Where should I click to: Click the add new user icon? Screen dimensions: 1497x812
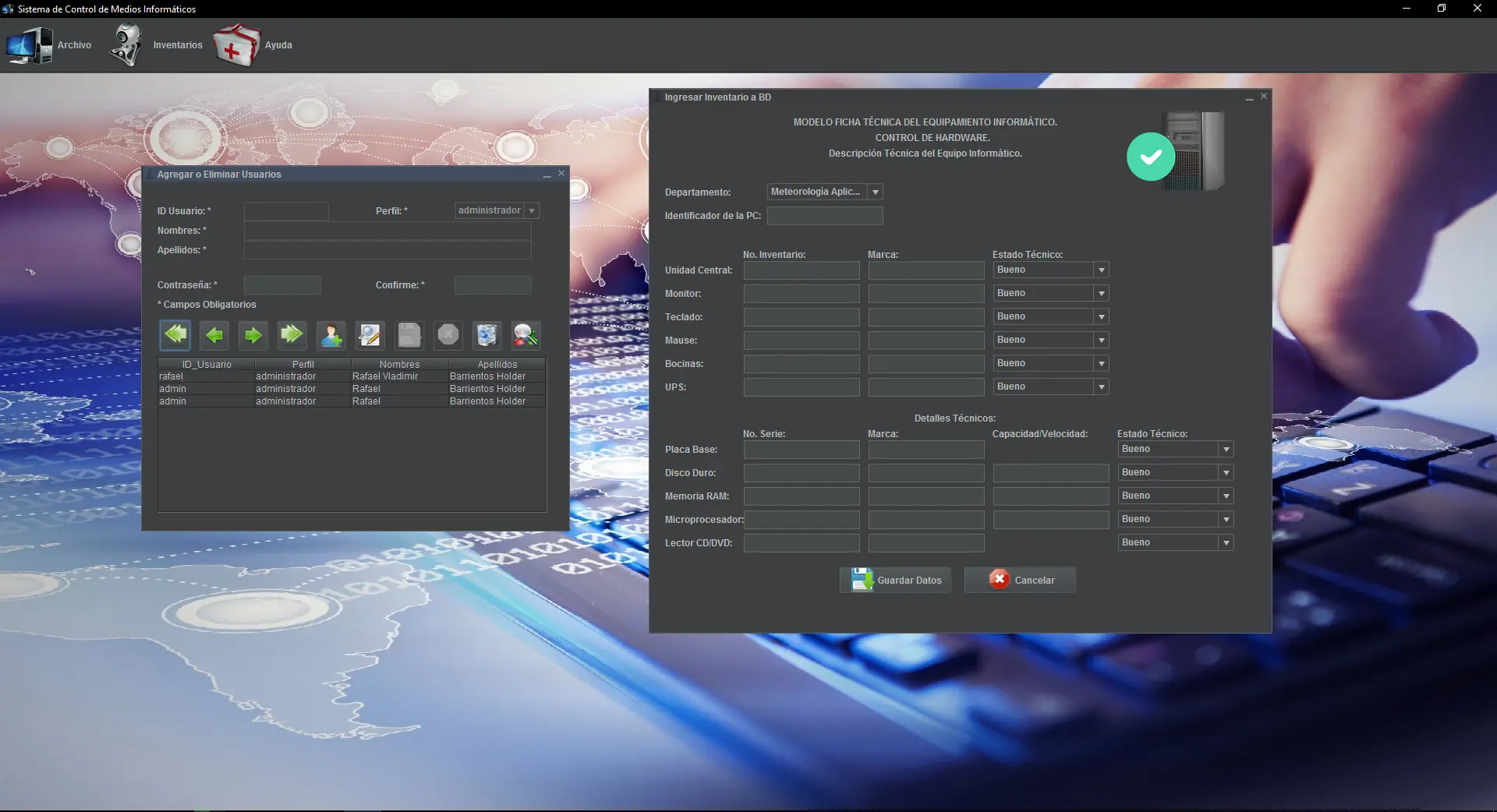point(331,335)
